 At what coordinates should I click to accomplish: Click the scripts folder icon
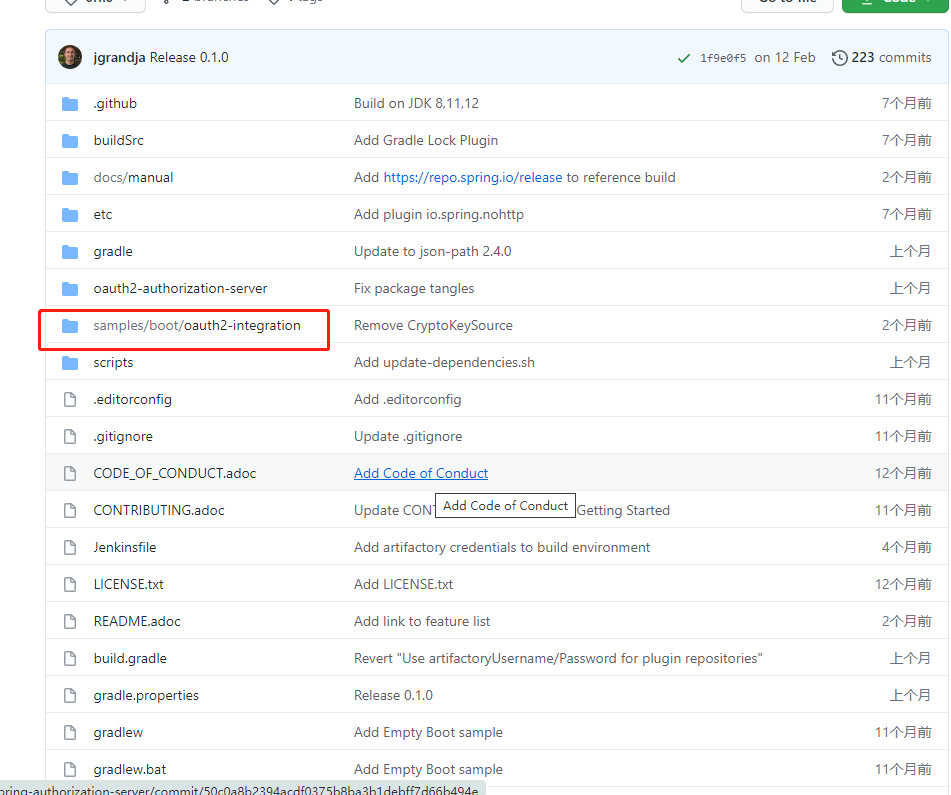(70, 363)
